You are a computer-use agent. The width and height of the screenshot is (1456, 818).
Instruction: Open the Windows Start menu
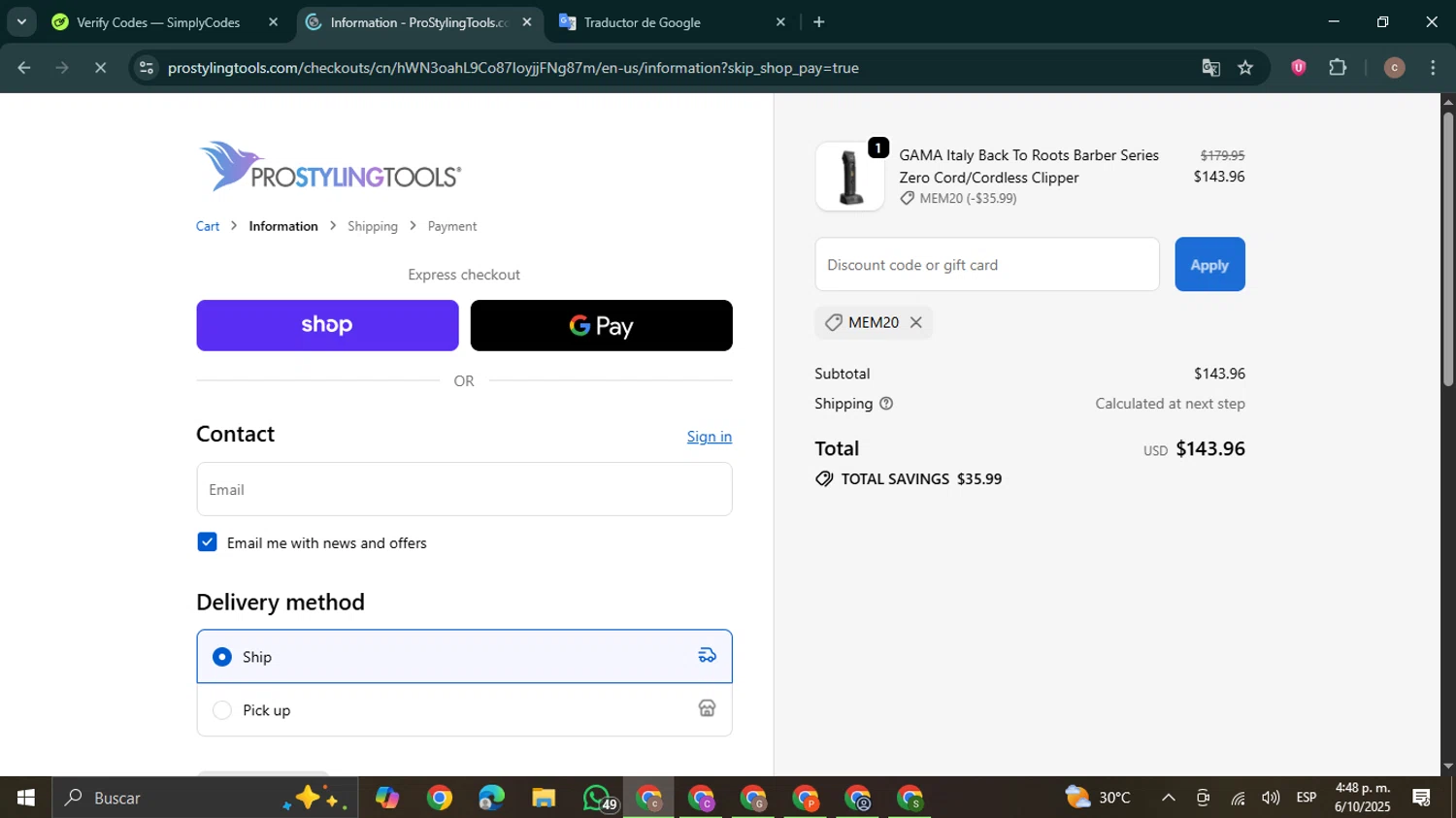point(25,798)
